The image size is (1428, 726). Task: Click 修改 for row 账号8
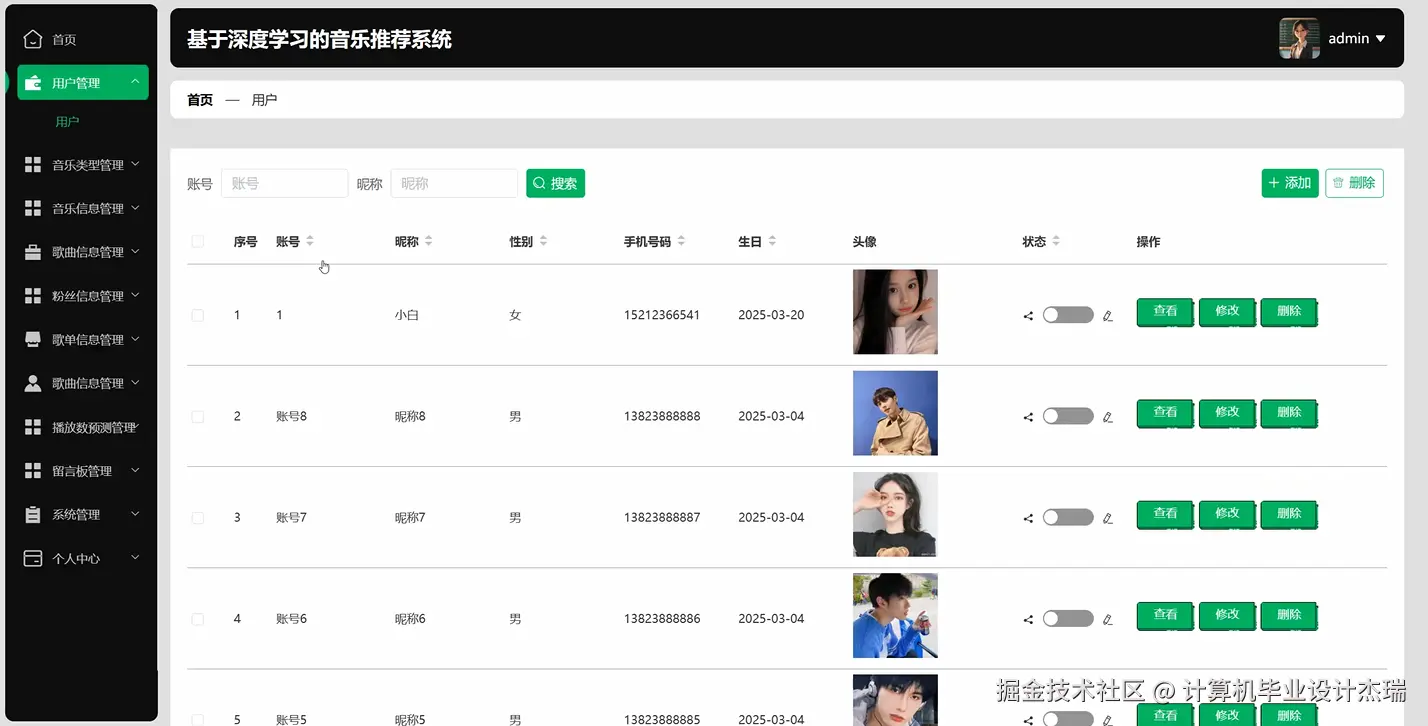click(1227, 413)
